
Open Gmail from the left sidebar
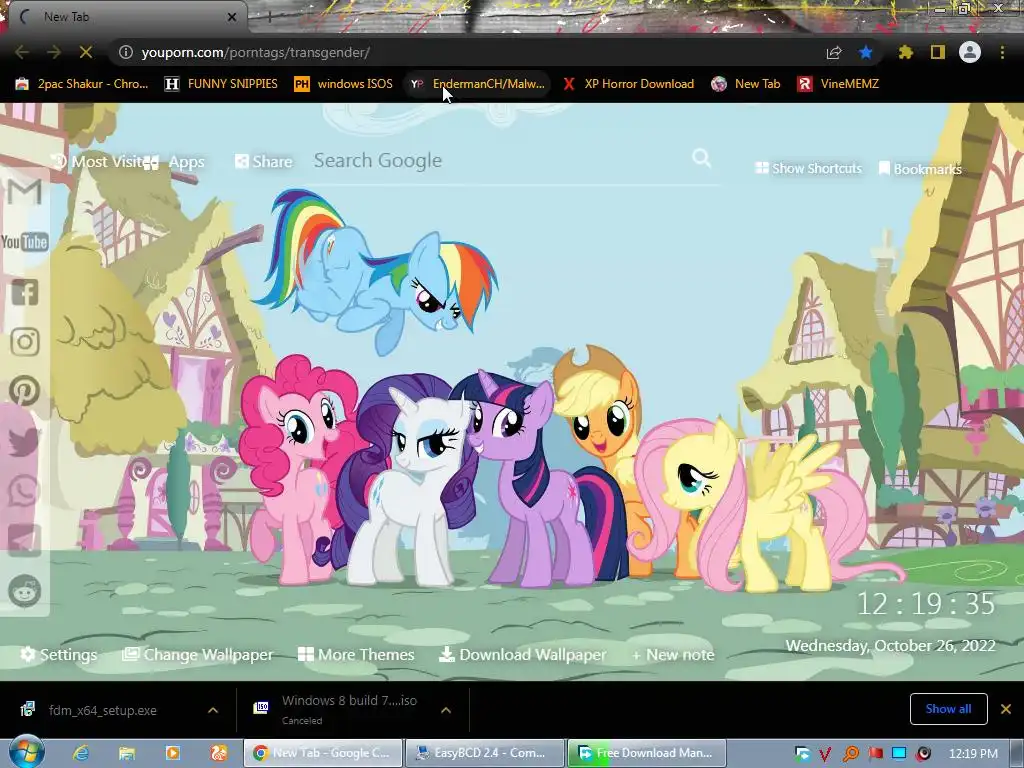[25, 192]
